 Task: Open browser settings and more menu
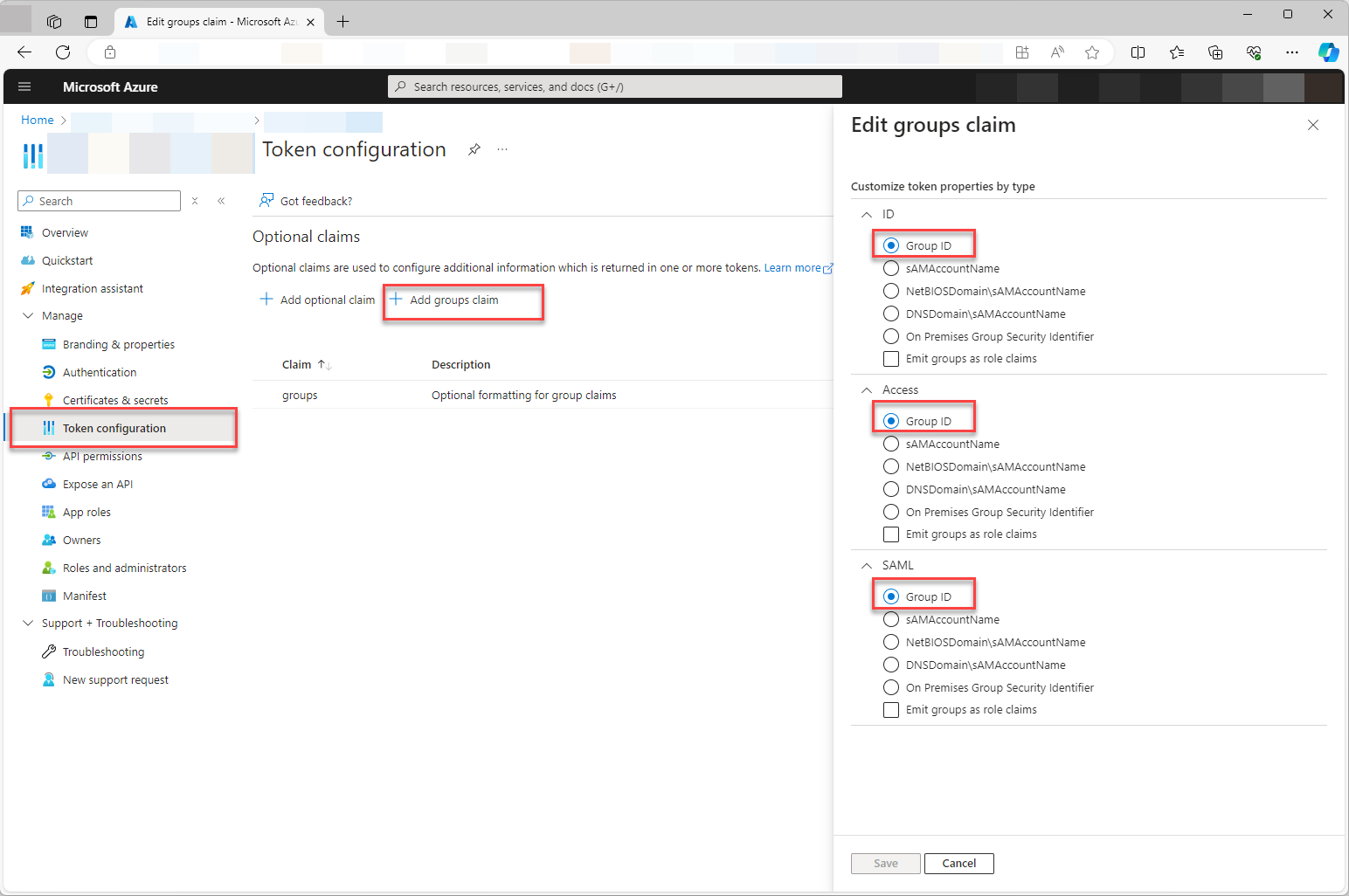pyautogui.click(x=1292, y=52)
